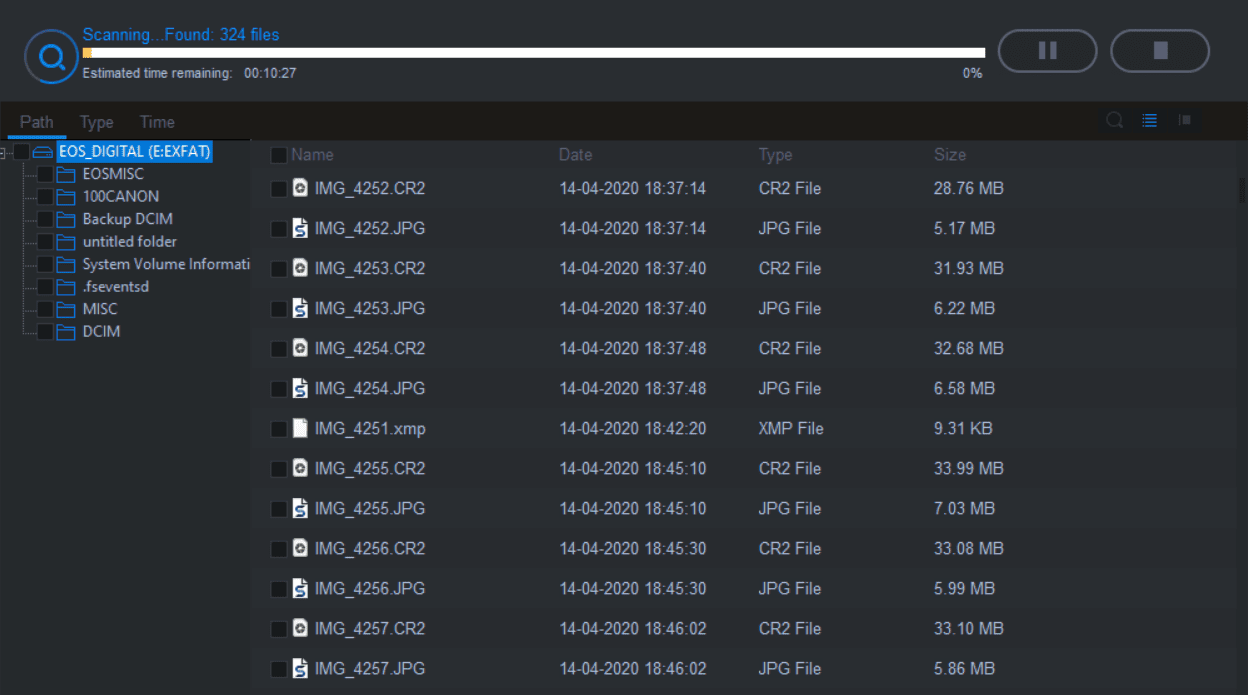Stop the running scan
Viewport: 1248px width, 695px height.
[x=1160, y=51]
